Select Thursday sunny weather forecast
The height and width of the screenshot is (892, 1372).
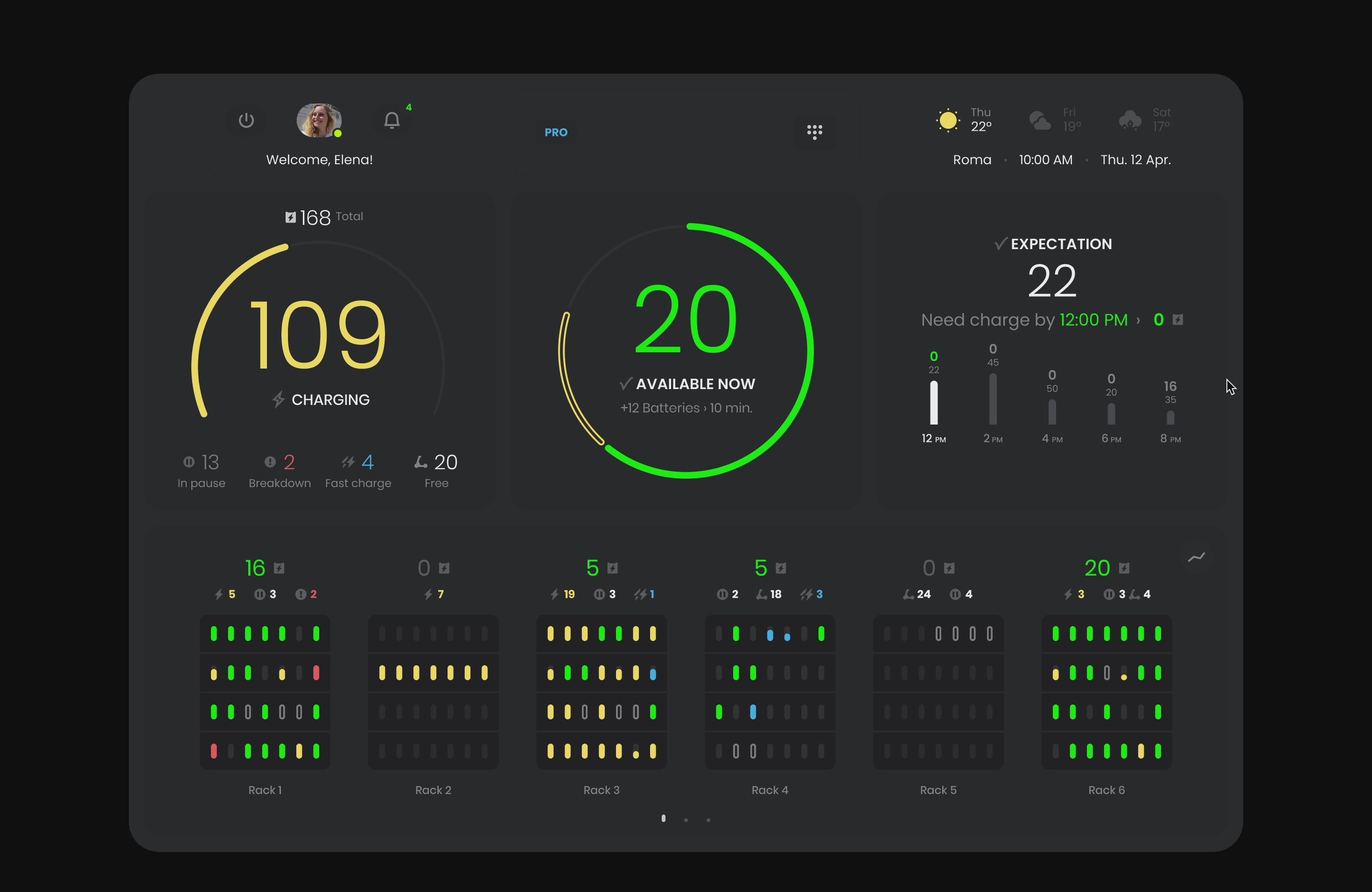[965, 120]
